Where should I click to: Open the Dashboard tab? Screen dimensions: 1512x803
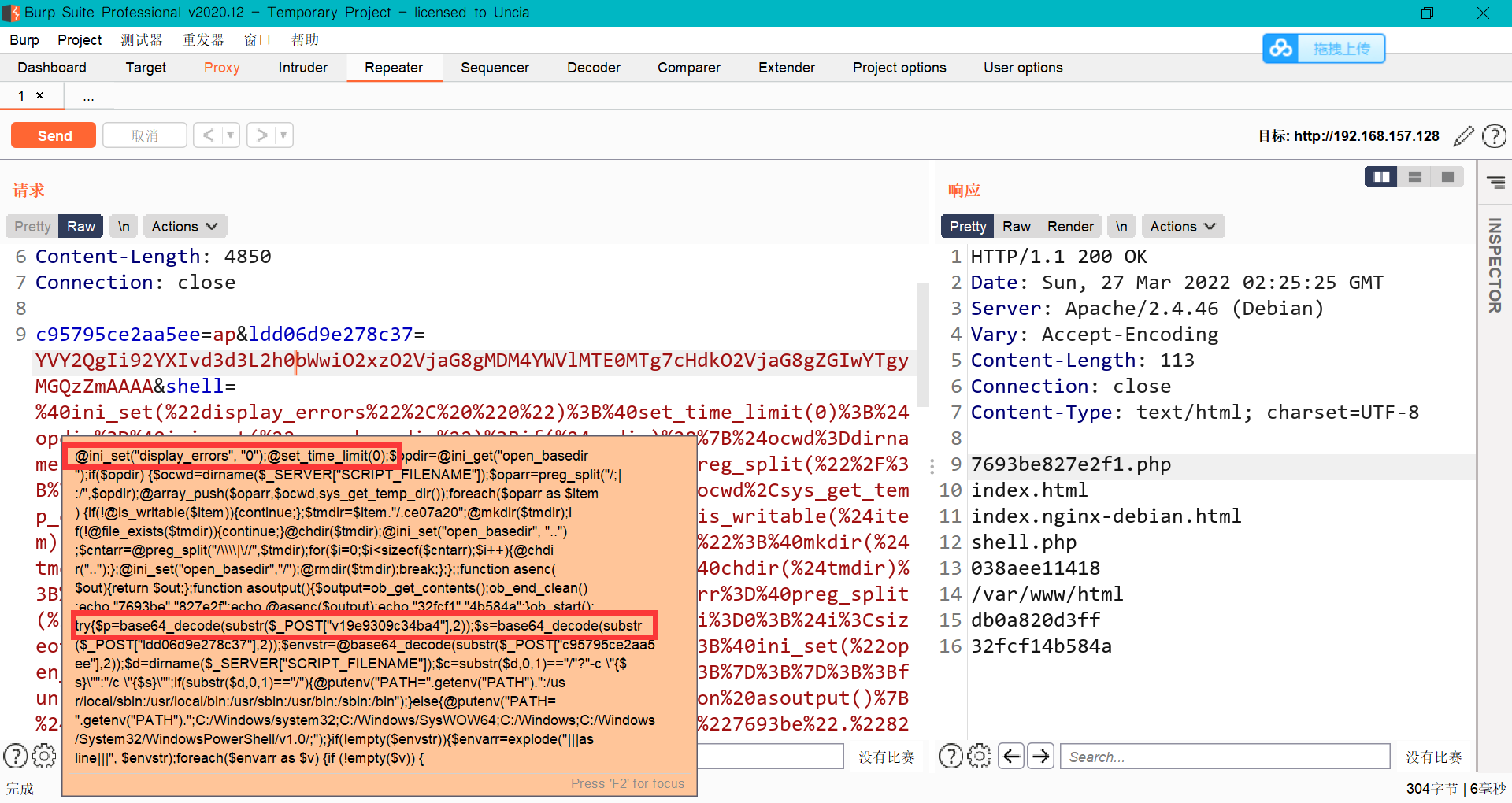pyautogui.click(x=52, y=68)
